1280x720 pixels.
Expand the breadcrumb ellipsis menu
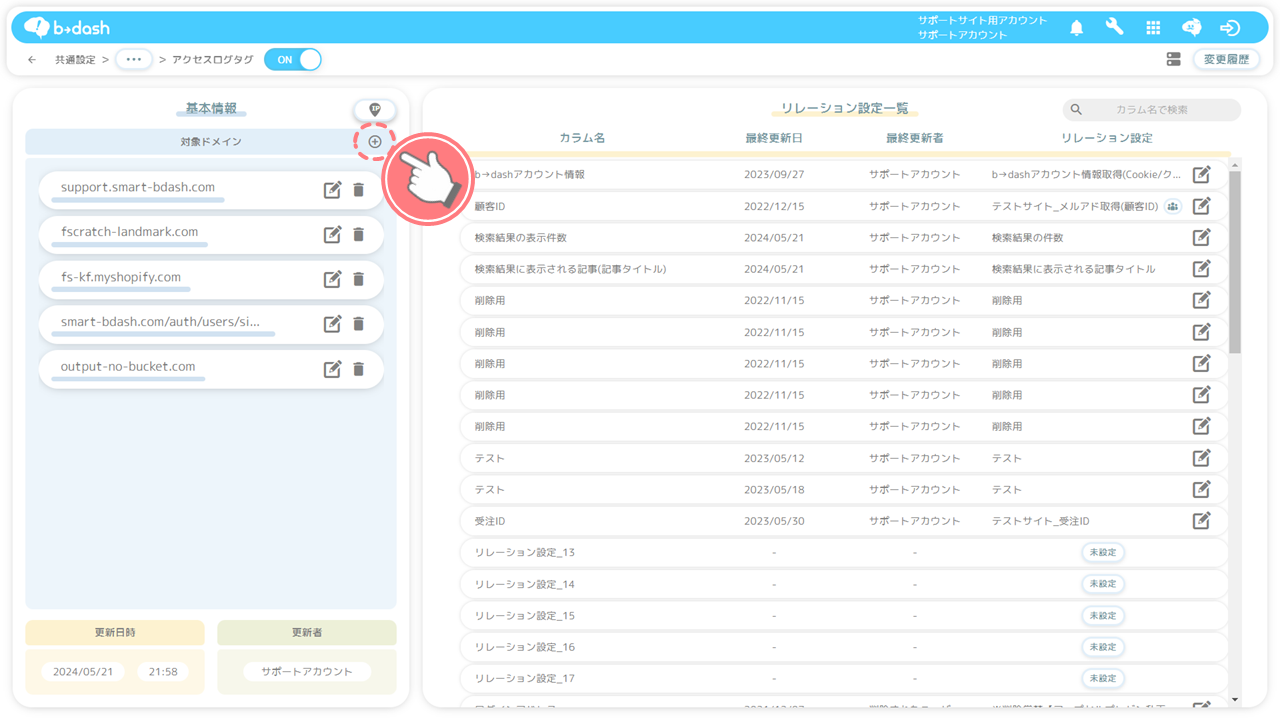[133, 60]
